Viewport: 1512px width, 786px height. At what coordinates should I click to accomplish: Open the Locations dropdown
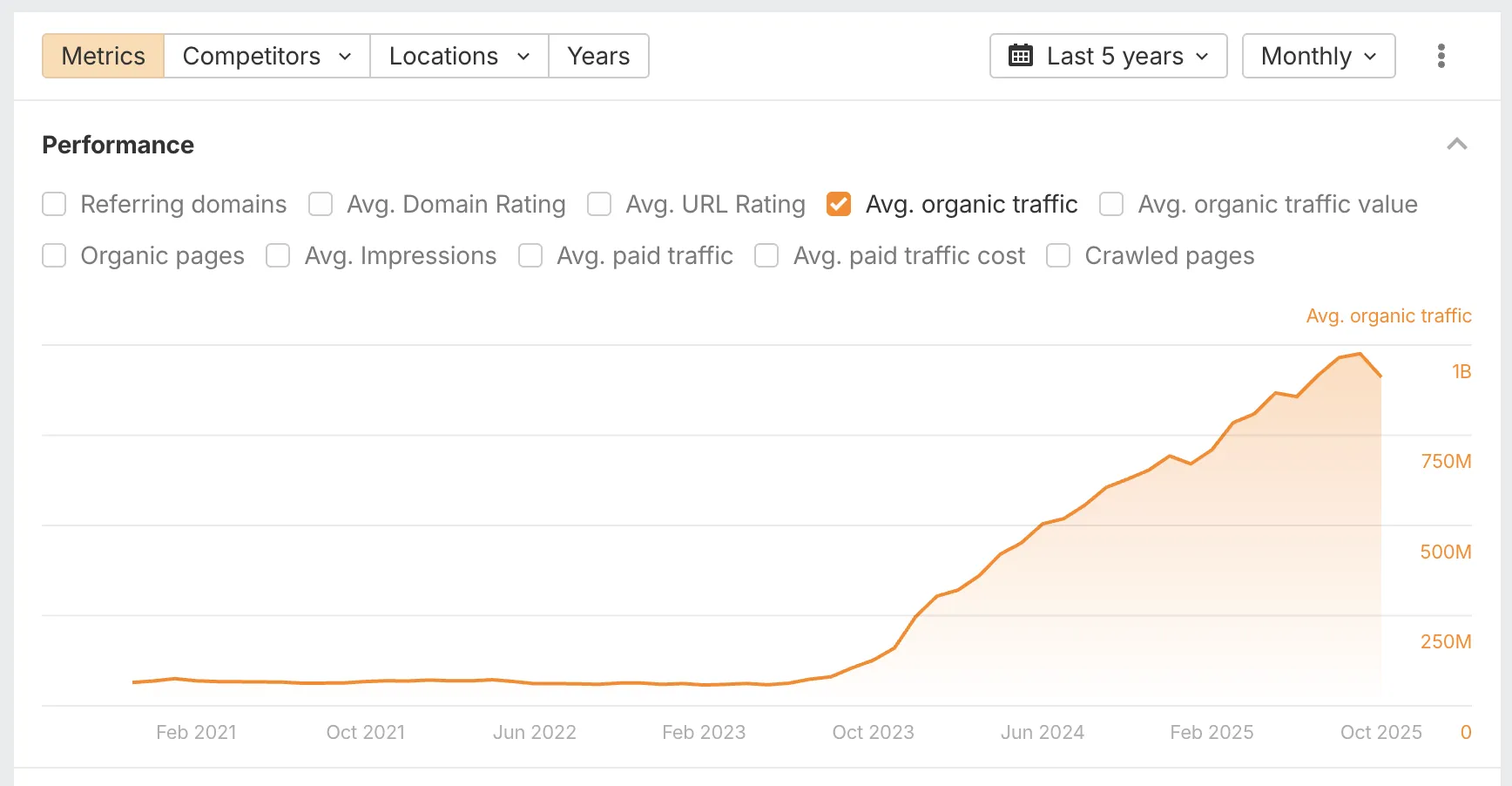pyautogui.click(x=459, y=55)
